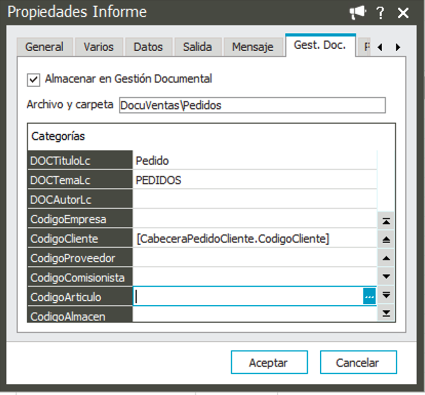This screenshot has height=395, width=425.
Task: Move down one row arrow
Action: (x=386, y=276)
